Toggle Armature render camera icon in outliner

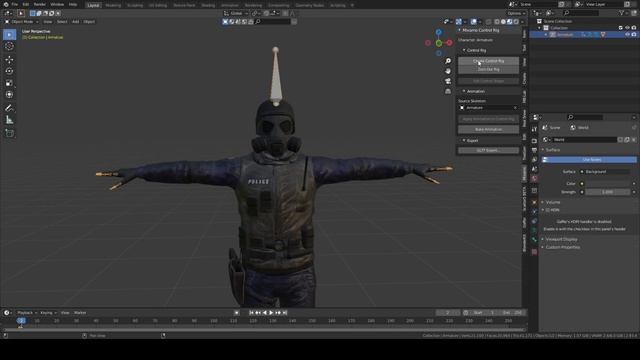coord(634,35)
